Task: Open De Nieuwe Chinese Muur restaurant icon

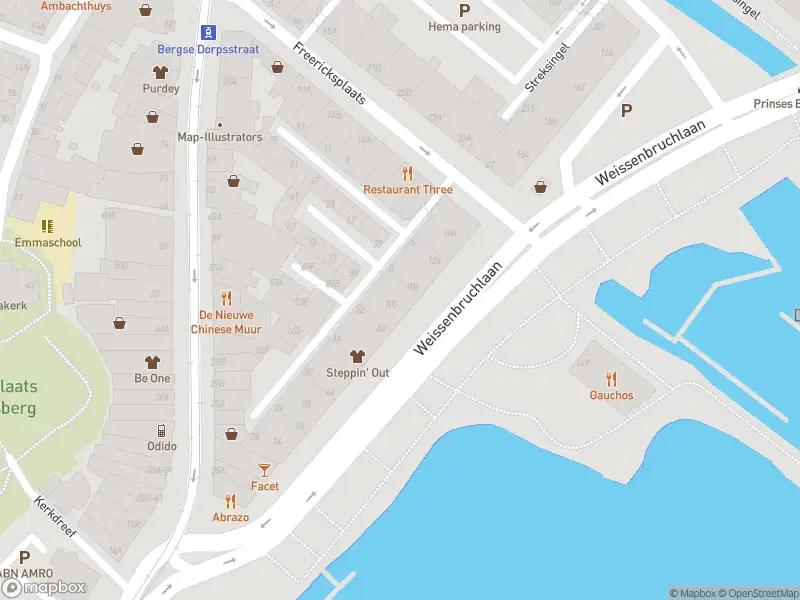Action: (226, 298)
